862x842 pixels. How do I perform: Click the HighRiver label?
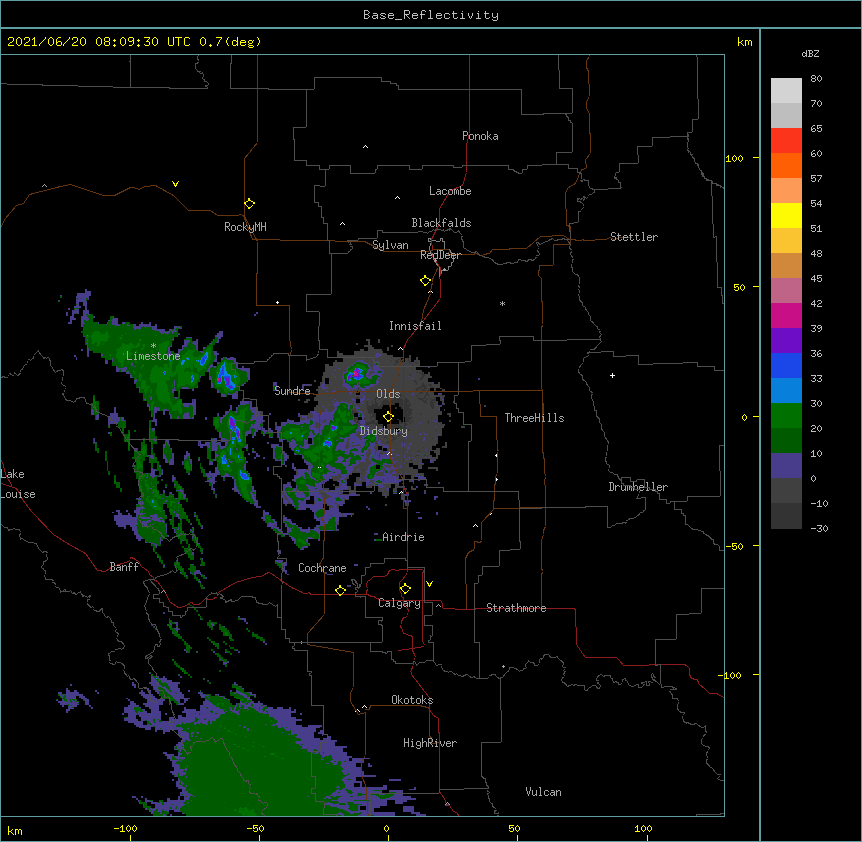coord(430,743)
